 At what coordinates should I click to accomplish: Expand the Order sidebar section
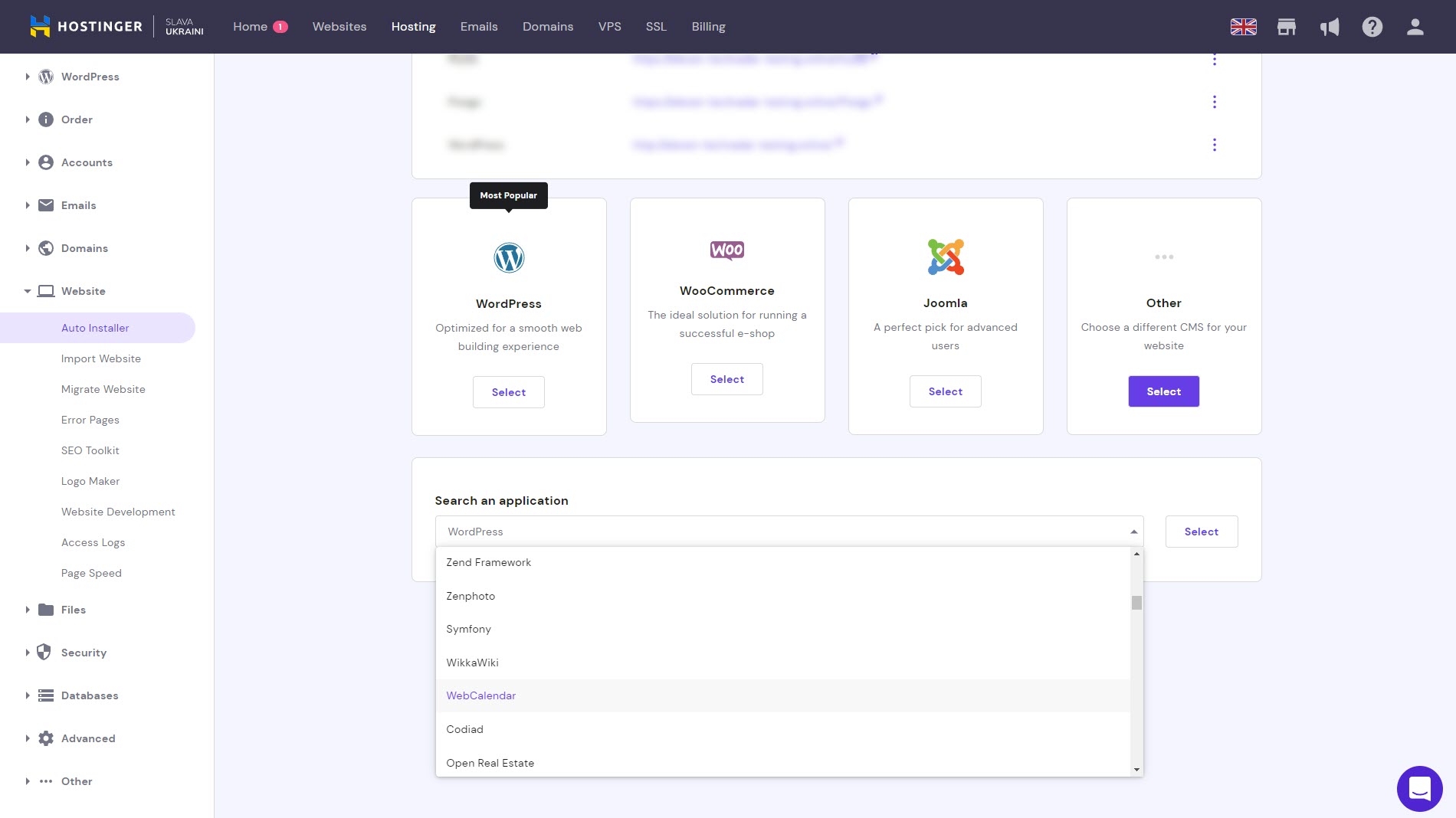[x=28, y=119]
